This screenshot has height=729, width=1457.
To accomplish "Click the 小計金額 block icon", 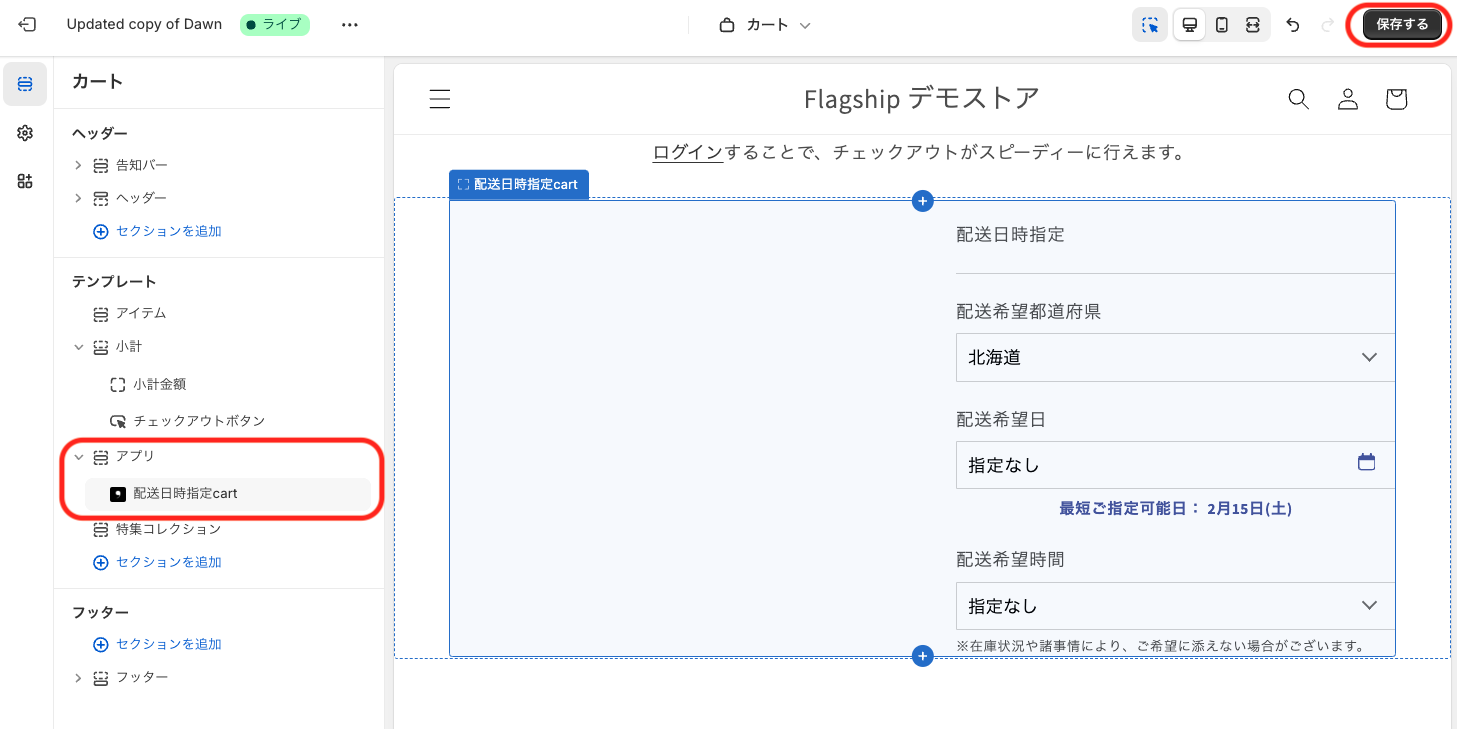I will click(x=117, y=384).
